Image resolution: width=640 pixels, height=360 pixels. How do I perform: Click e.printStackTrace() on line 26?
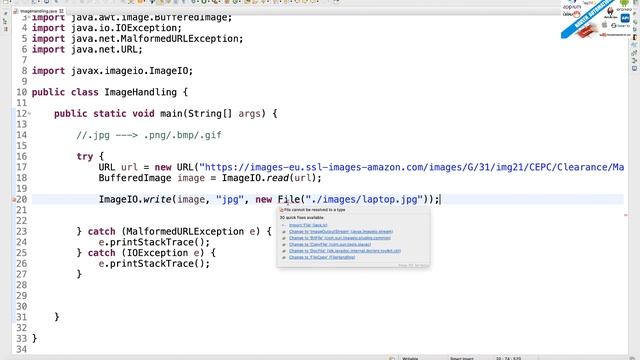click(154, 264)
